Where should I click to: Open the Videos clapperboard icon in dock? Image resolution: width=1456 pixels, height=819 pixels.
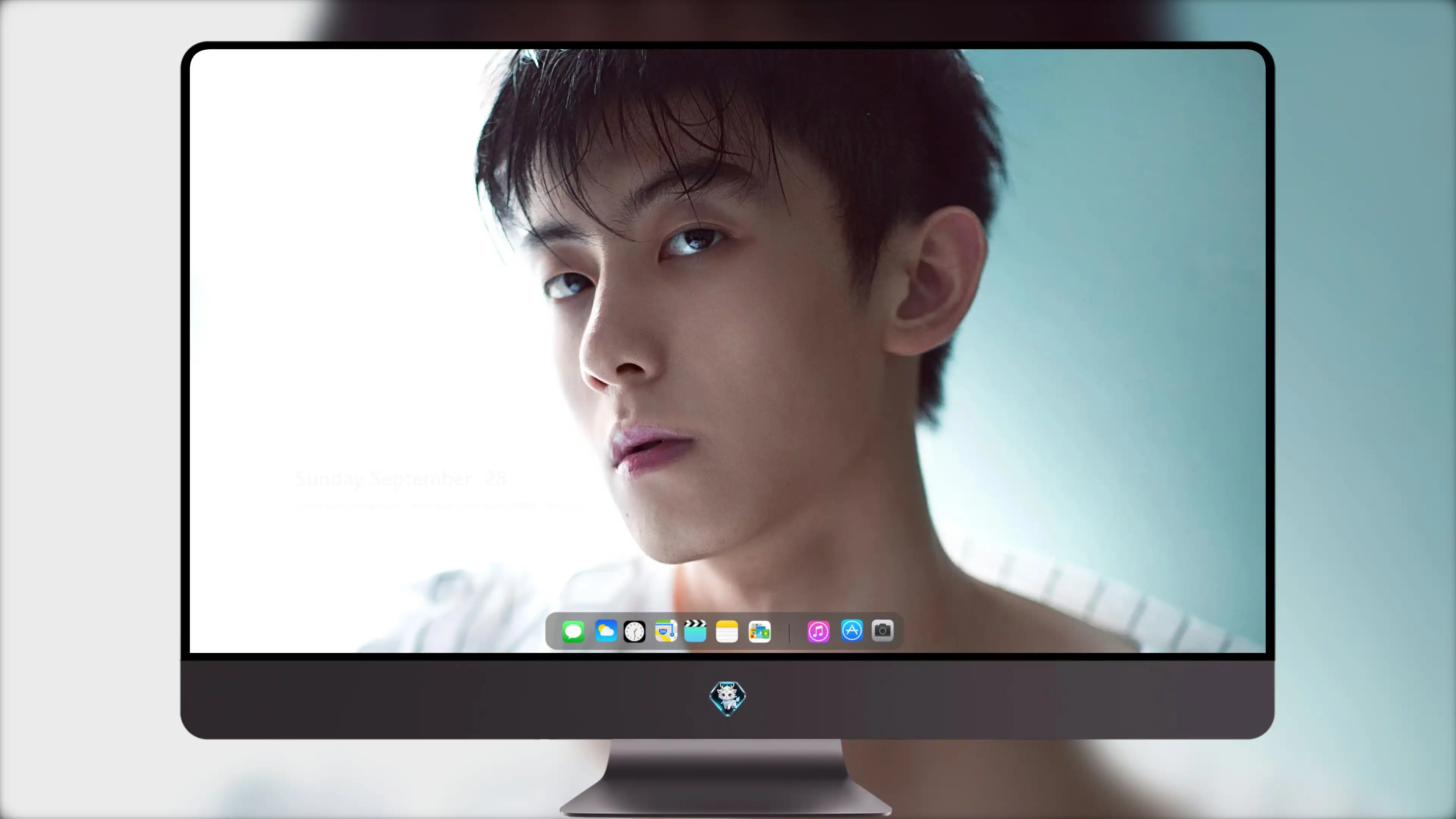(x=695, y=631)
